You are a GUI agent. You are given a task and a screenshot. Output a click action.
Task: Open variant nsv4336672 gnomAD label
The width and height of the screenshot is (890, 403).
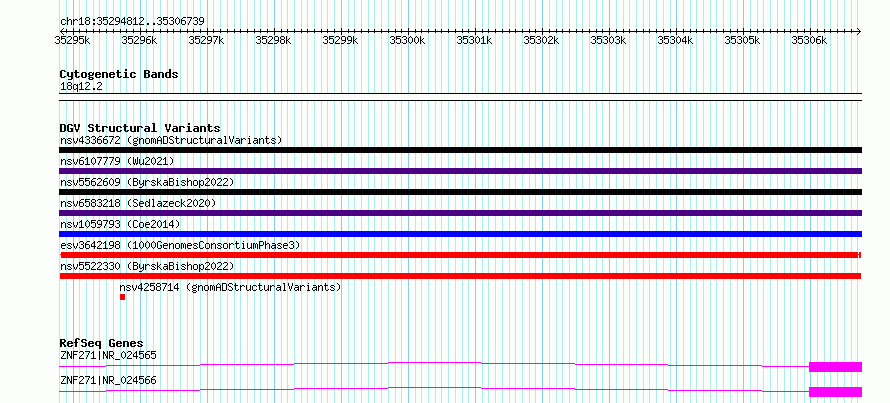(171, 140)
